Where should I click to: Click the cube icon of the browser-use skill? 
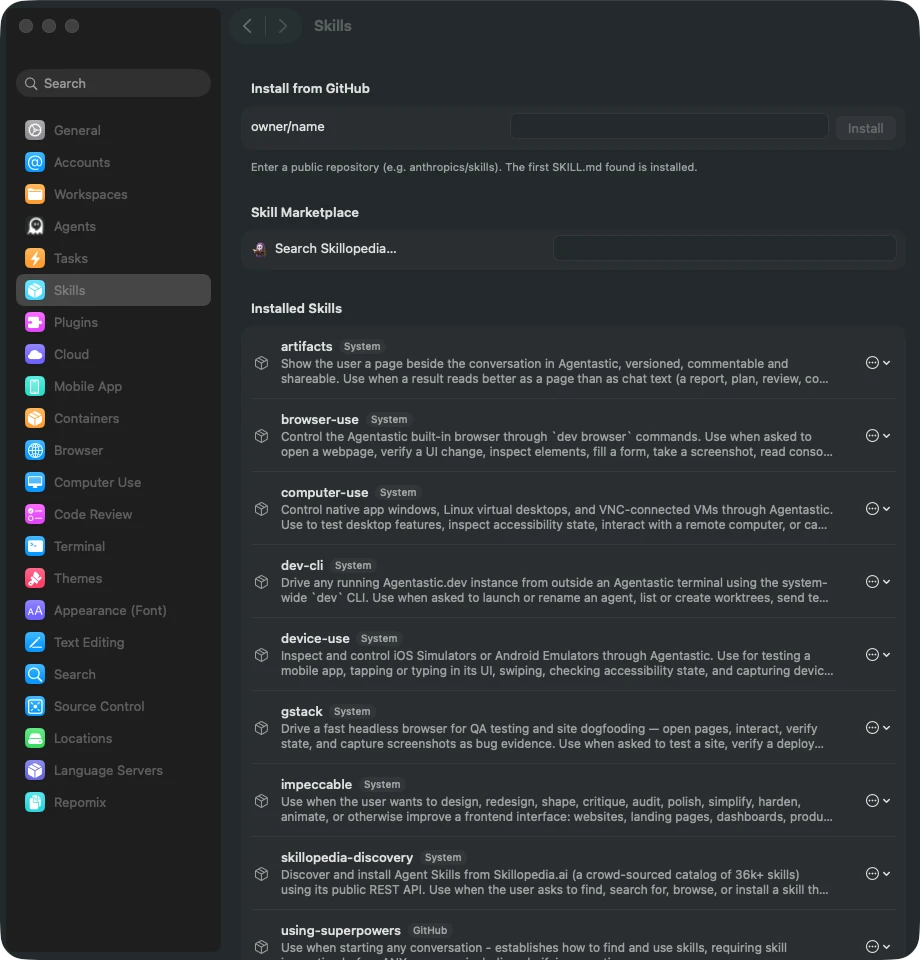[x=261, y=436]
